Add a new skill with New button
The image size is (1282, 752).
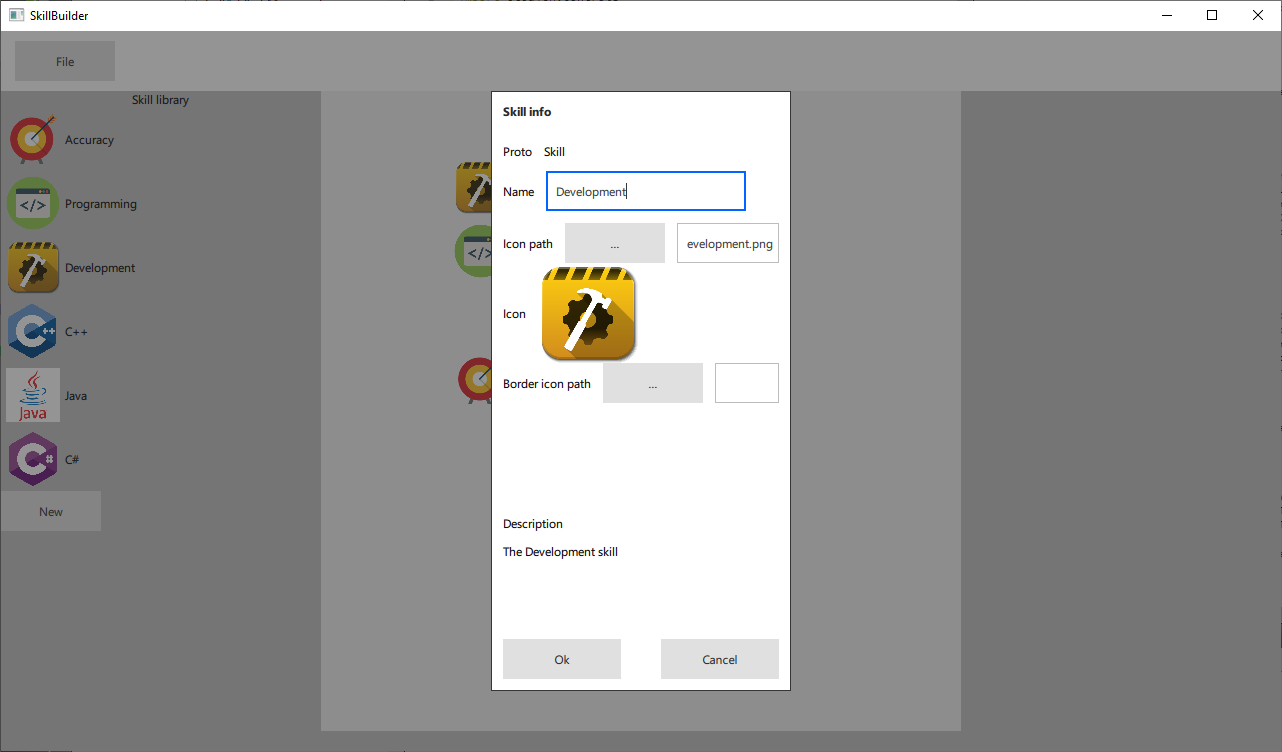coord(51,512)
